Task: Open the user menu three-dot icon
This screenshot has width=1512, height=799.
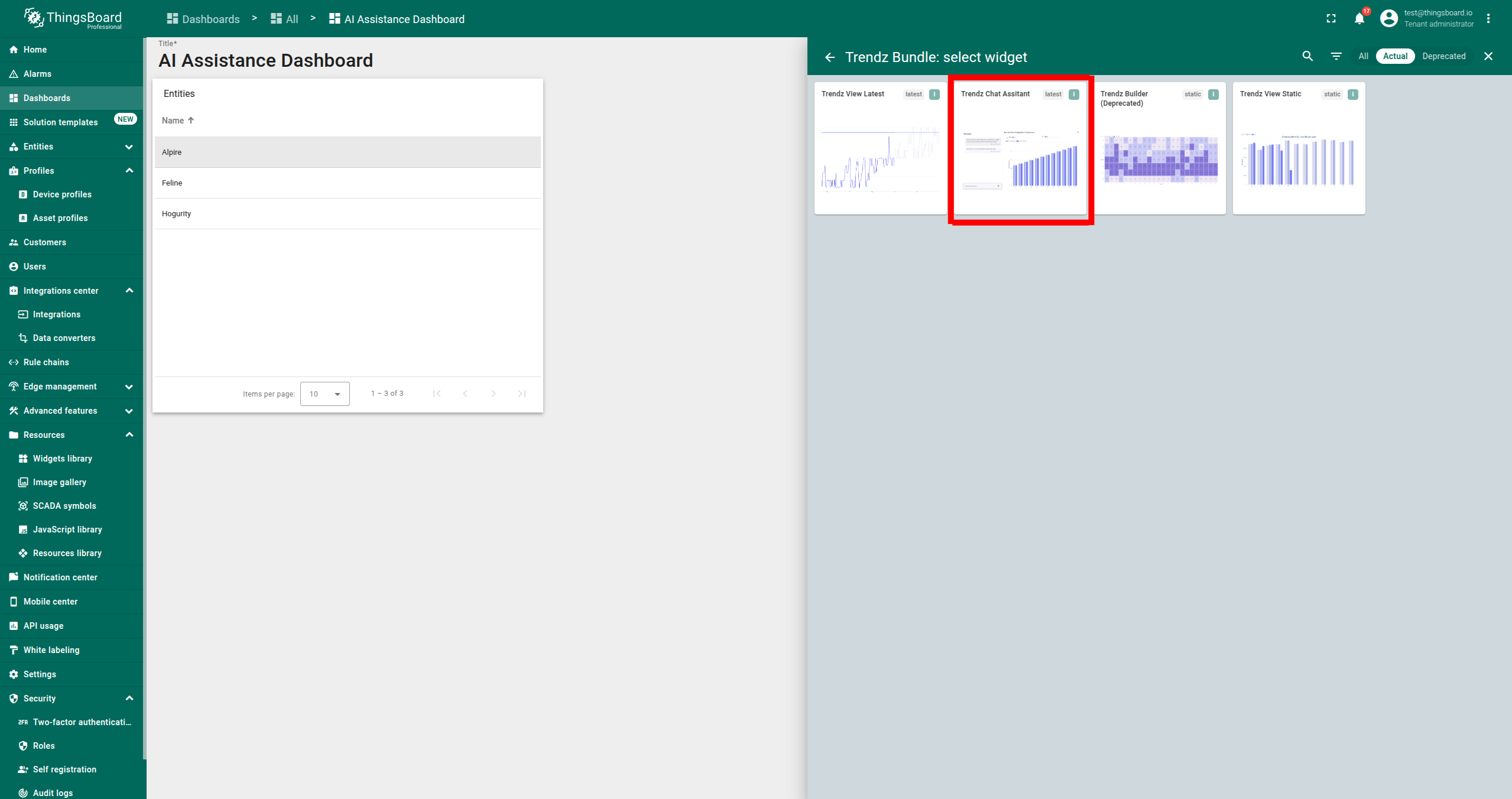Action: tap(1488, 19)
